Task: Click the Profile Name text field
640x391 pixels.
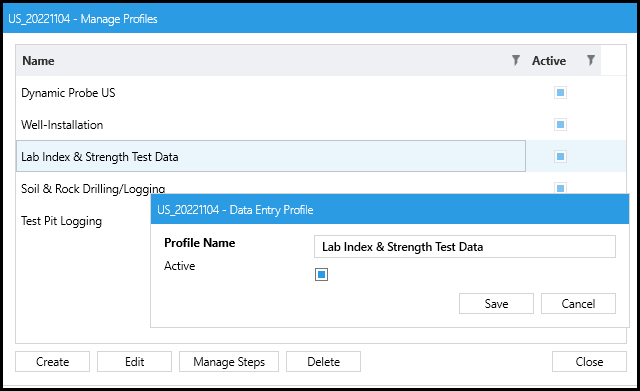Action: point(464,247)
